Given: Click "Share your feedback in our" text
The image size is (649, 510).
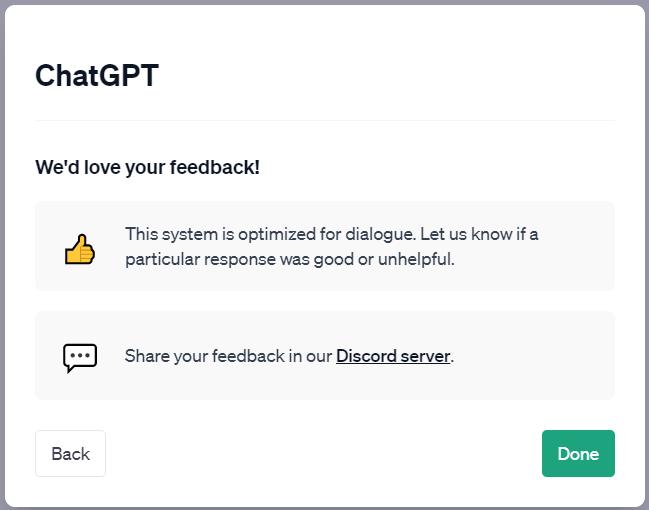Looking at the screenshot, I should click(228, 356).
